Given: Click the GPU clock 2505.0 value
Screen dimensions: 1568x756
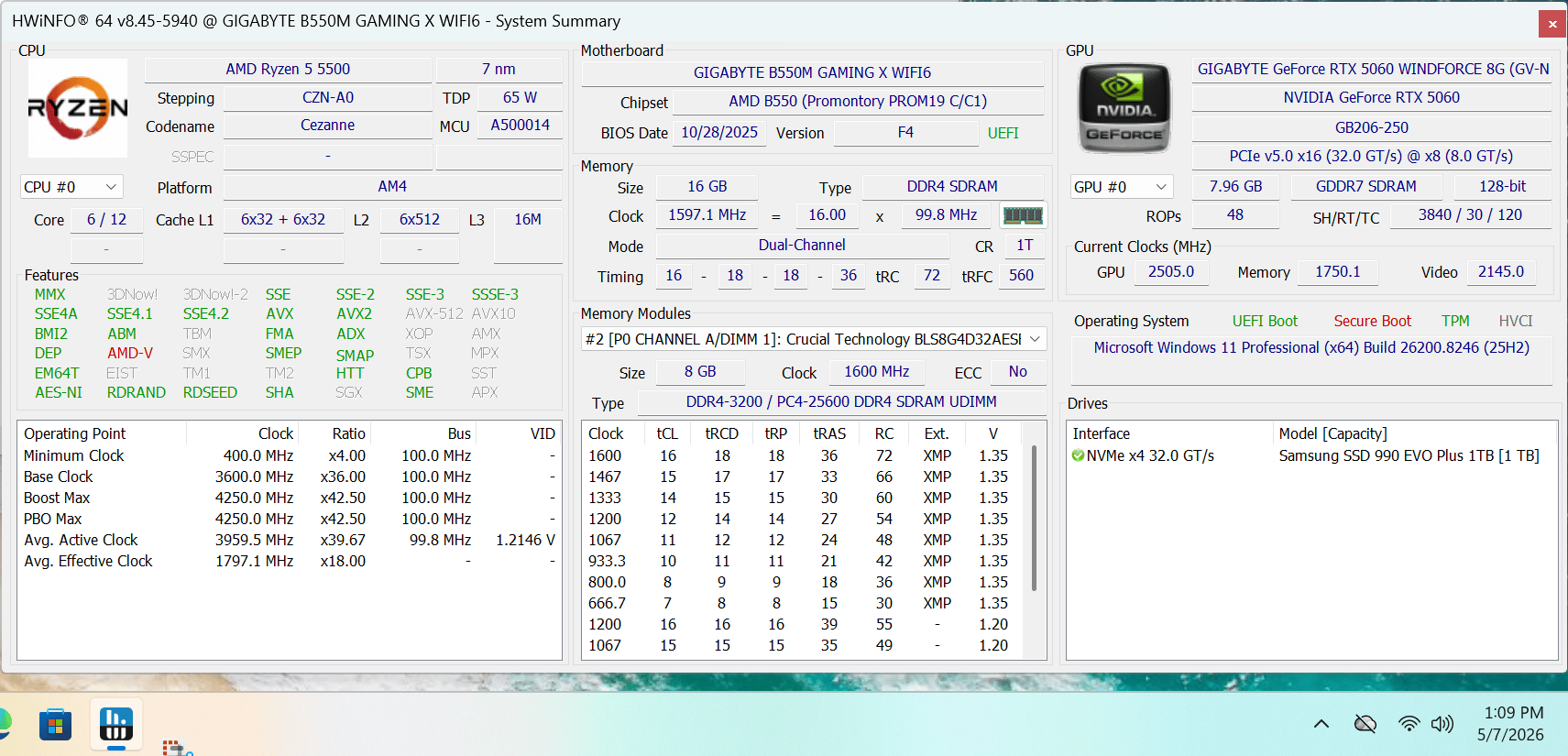Looking at the screenshot, I should click(x=1171, y=271).
